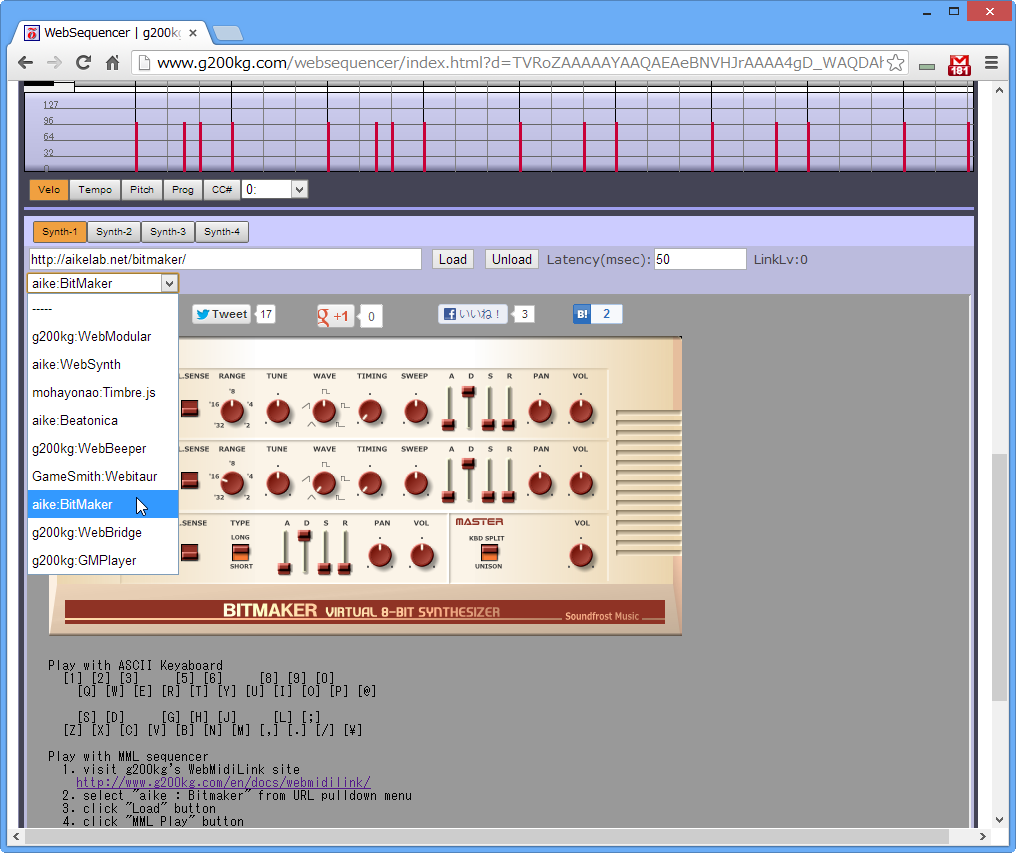Click the MASTER VOL knob

(x=581, y=555)
